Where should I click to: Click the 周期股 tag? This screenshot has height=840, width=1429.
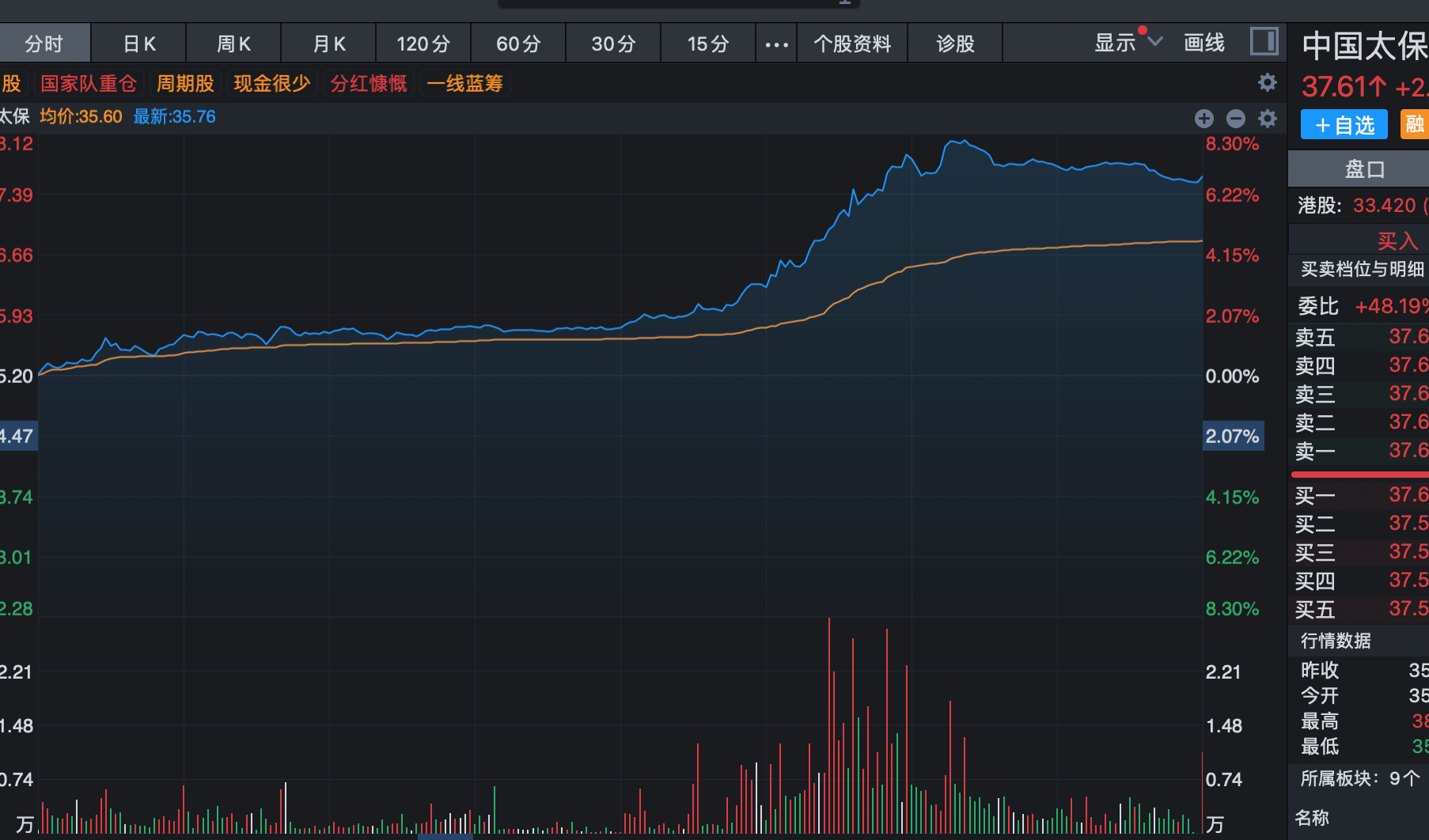tap(185, 84)
